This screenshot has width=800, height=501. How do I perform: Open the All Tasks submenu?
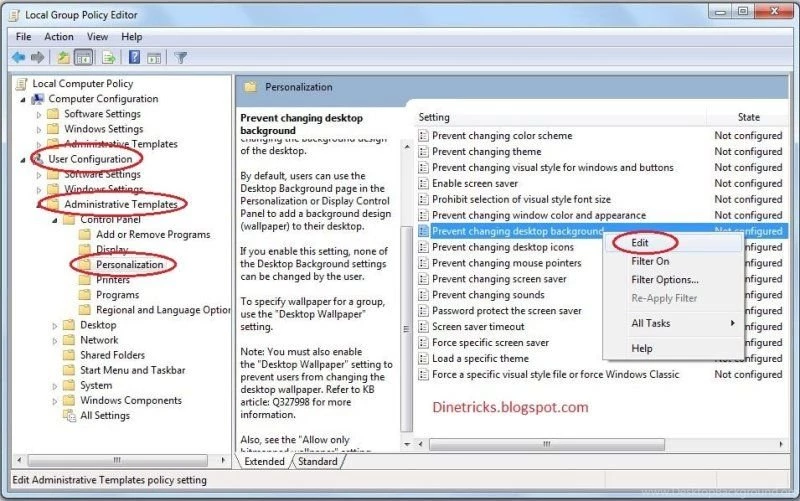click(x=673, y=323)
